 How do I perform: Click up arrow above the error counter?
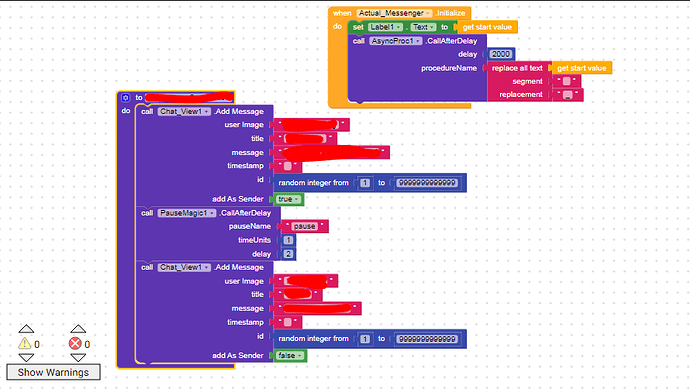78,329
